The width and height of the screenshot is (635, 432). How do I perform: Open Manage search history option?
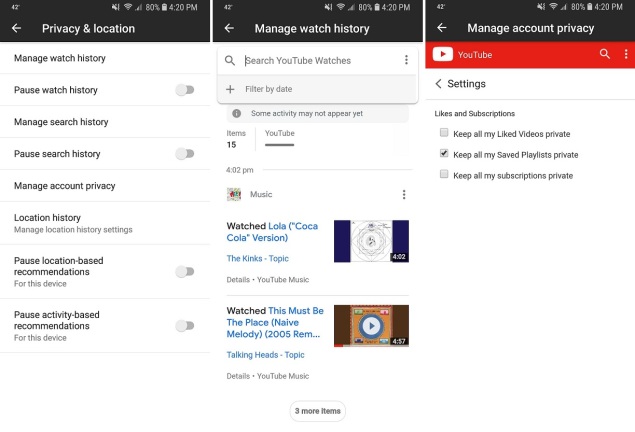click(x=105, y=122)
